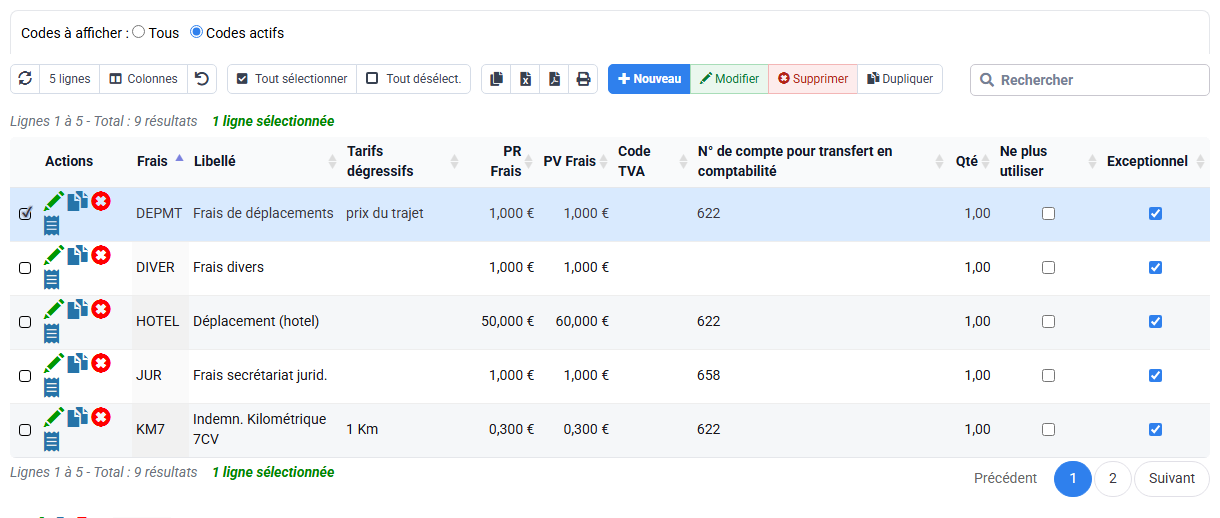Check the KM7 row selection checkbox

point(25,430)
